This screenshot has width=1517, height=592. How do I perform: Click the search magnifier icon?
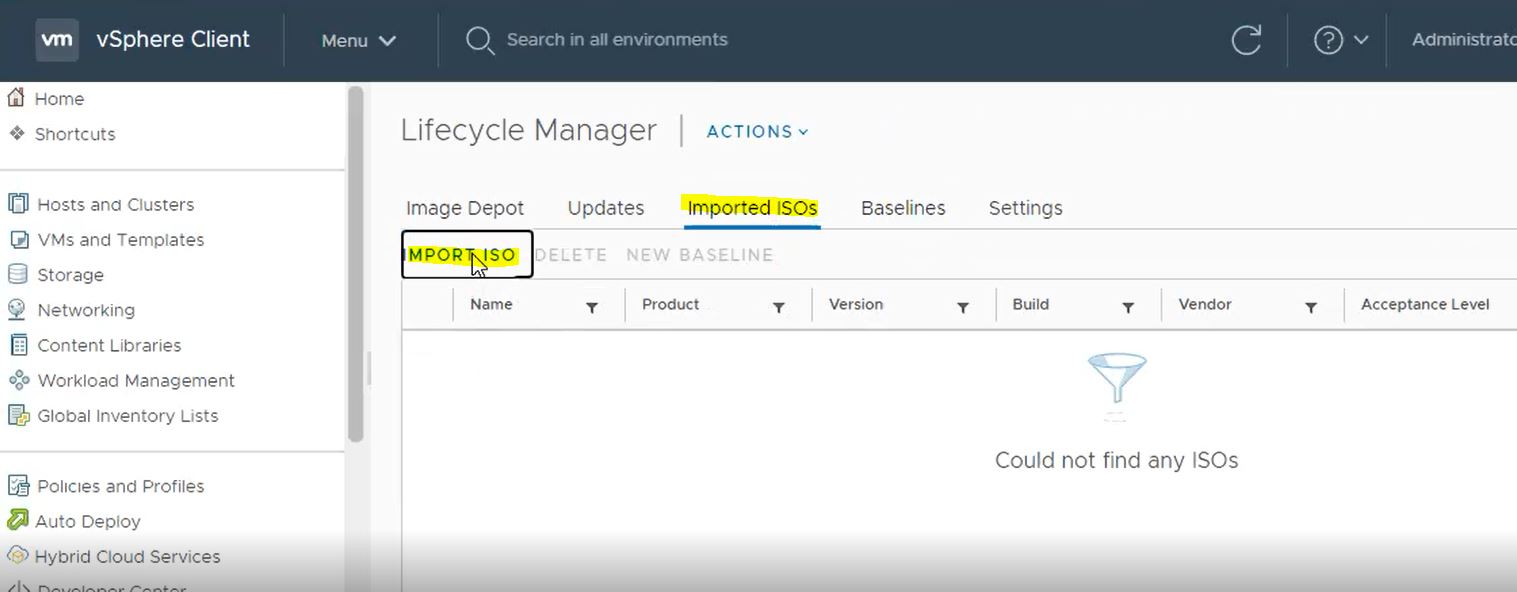[480, 40]
